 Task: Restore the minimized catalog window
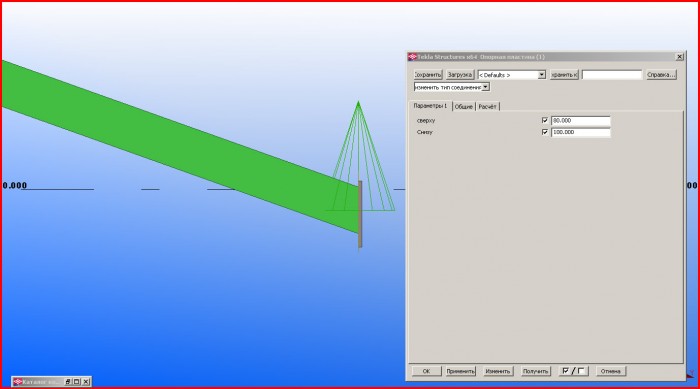pyautogui.click(x=68, y=382)
